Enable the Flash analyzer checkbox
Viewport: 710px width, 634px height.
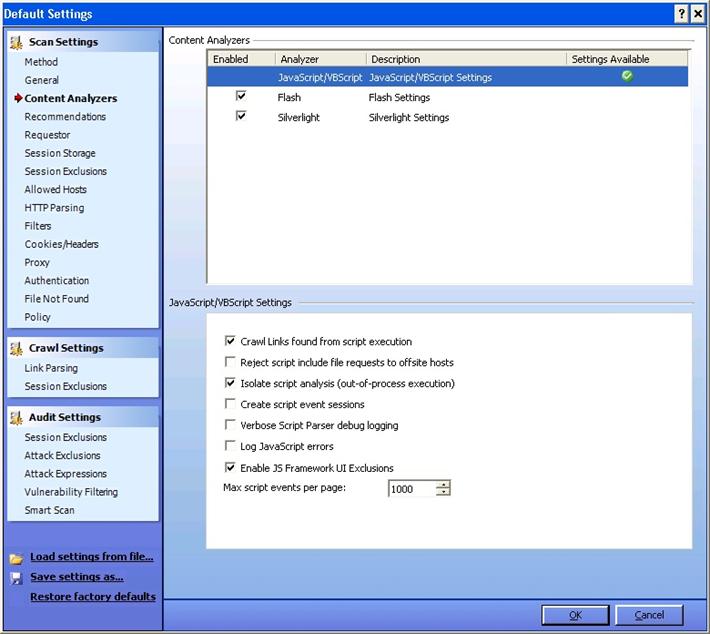pyautogui.click(x=240, y=97)
